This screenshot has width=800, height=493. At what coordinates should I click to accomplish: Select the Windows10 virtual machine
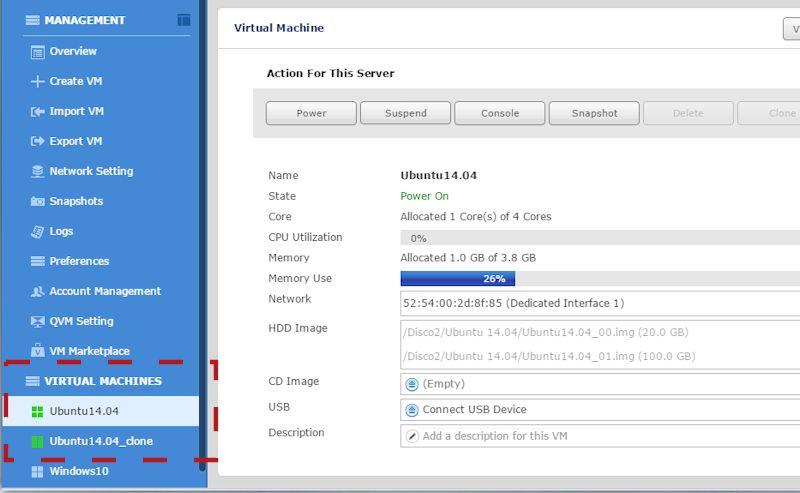coord(101,472)
